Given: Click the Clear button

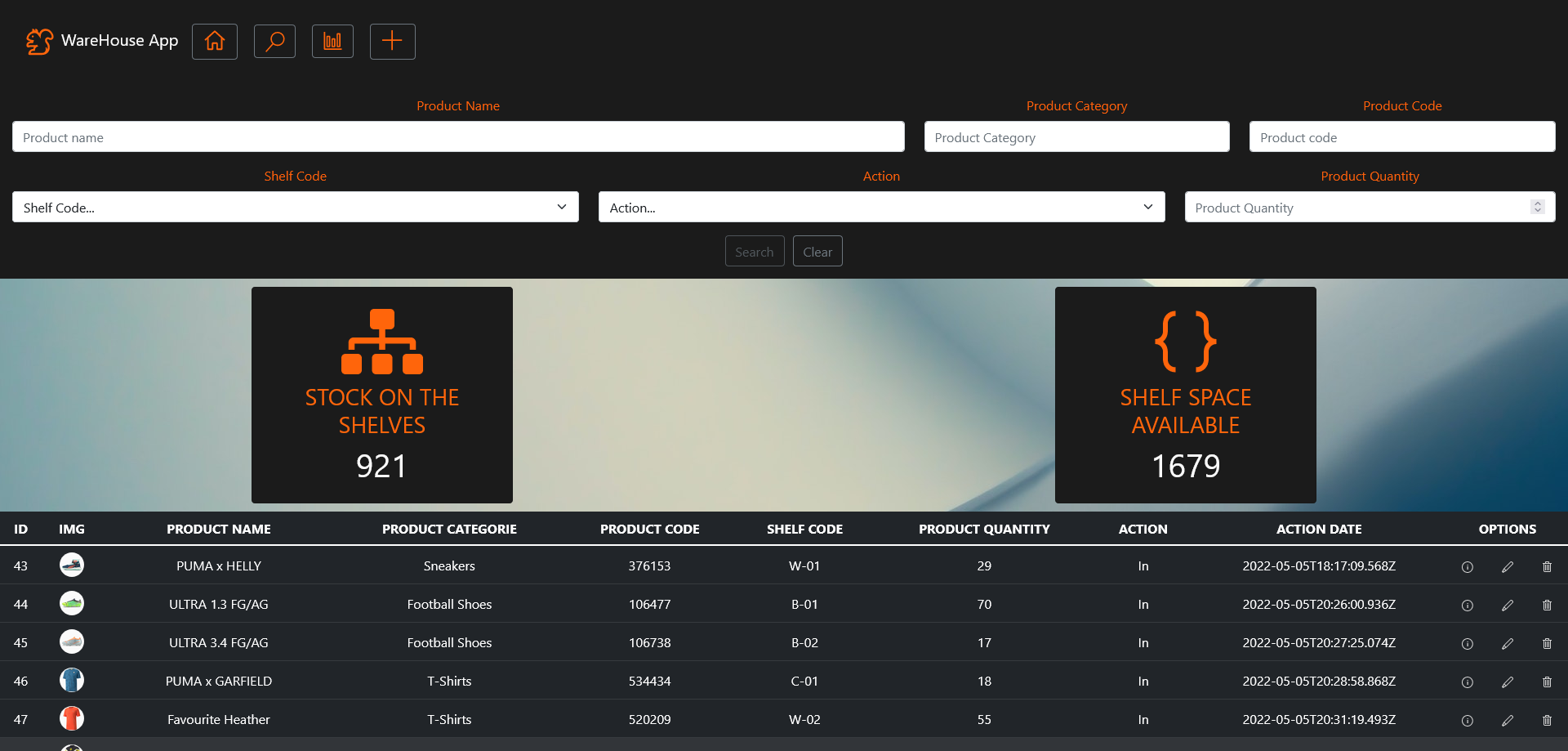Looking at the screenshot, I should click(817, 251).
